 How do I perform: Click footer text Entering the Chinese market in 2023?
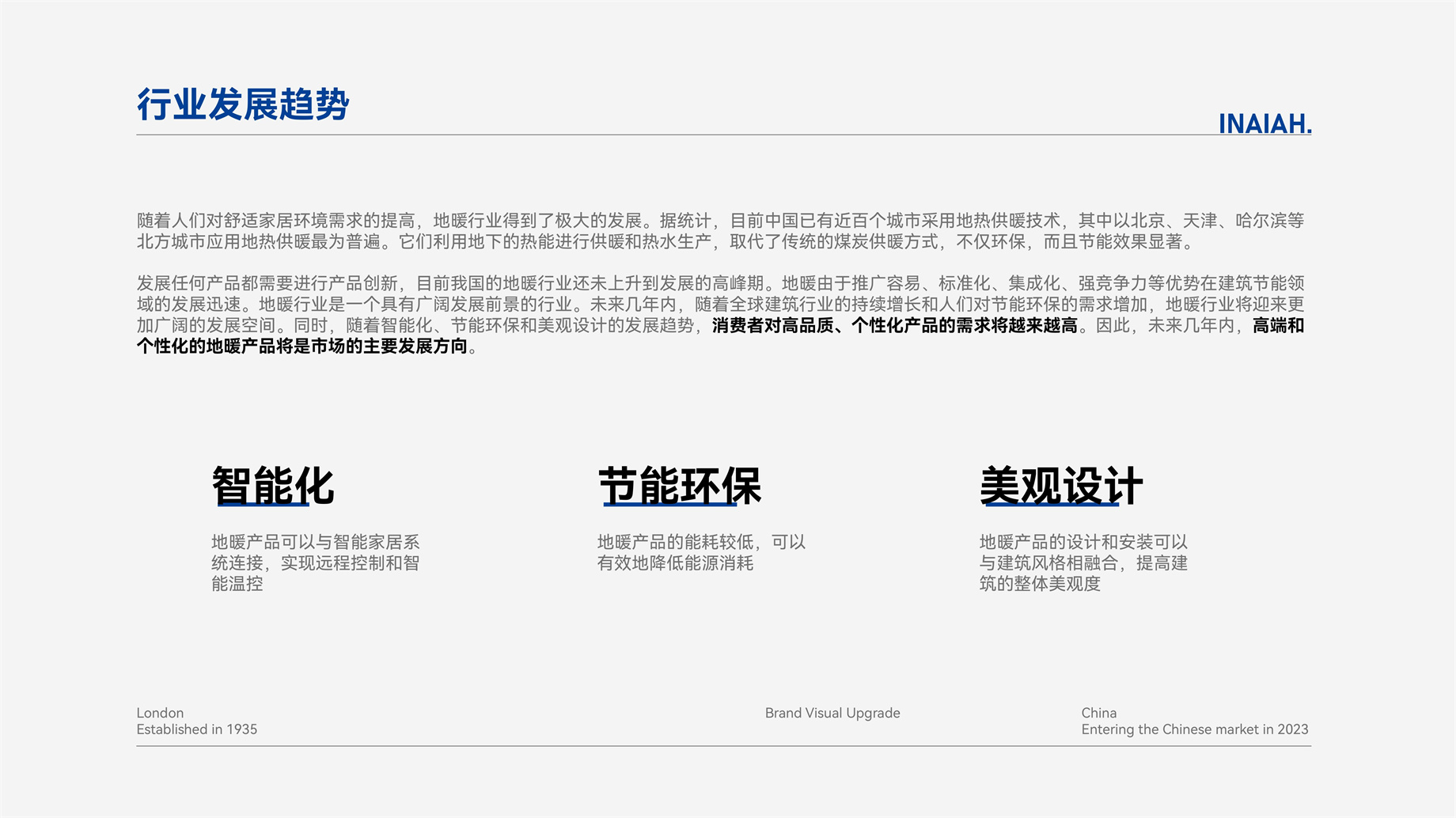1195,729
